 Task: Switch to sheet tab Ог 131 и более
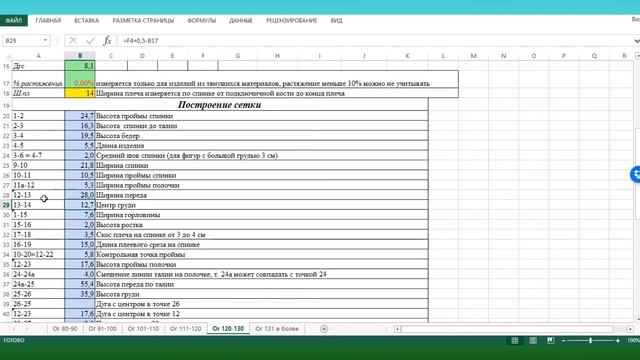[277, 329]
